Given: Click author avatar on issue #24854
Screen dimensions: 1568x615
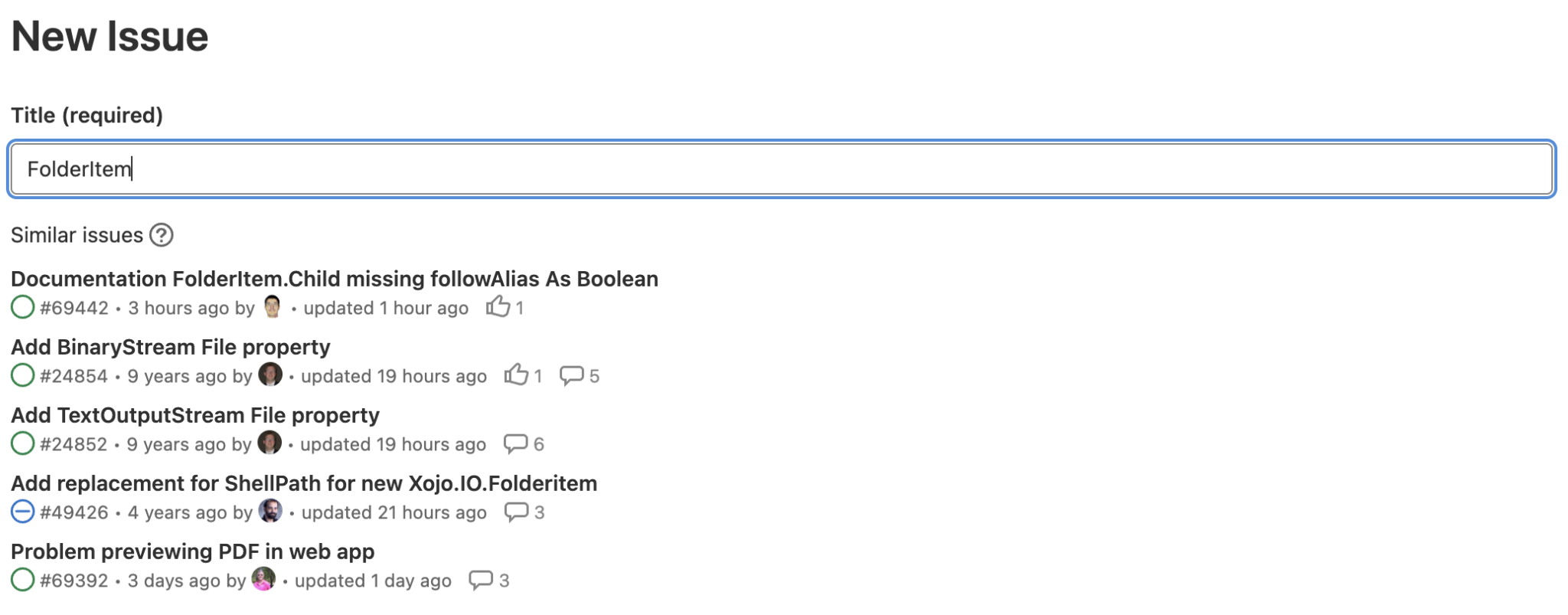Looking at the screenshot, I should pyautogui.click(x=269, y=375).
